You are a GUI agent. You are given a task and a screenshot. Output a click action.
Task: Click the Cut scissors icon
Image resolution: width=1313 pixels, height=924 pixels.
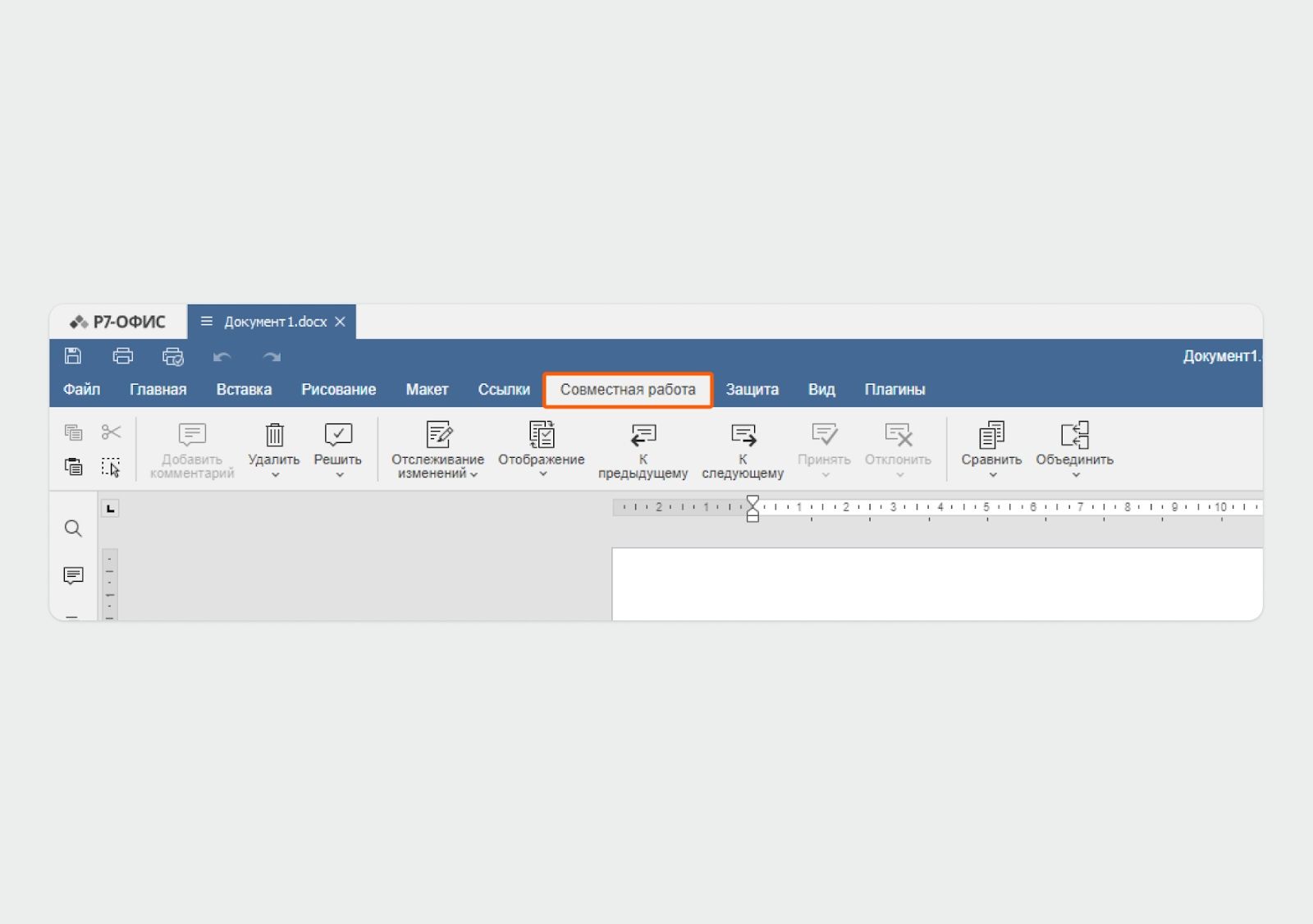tap(111, 432)
